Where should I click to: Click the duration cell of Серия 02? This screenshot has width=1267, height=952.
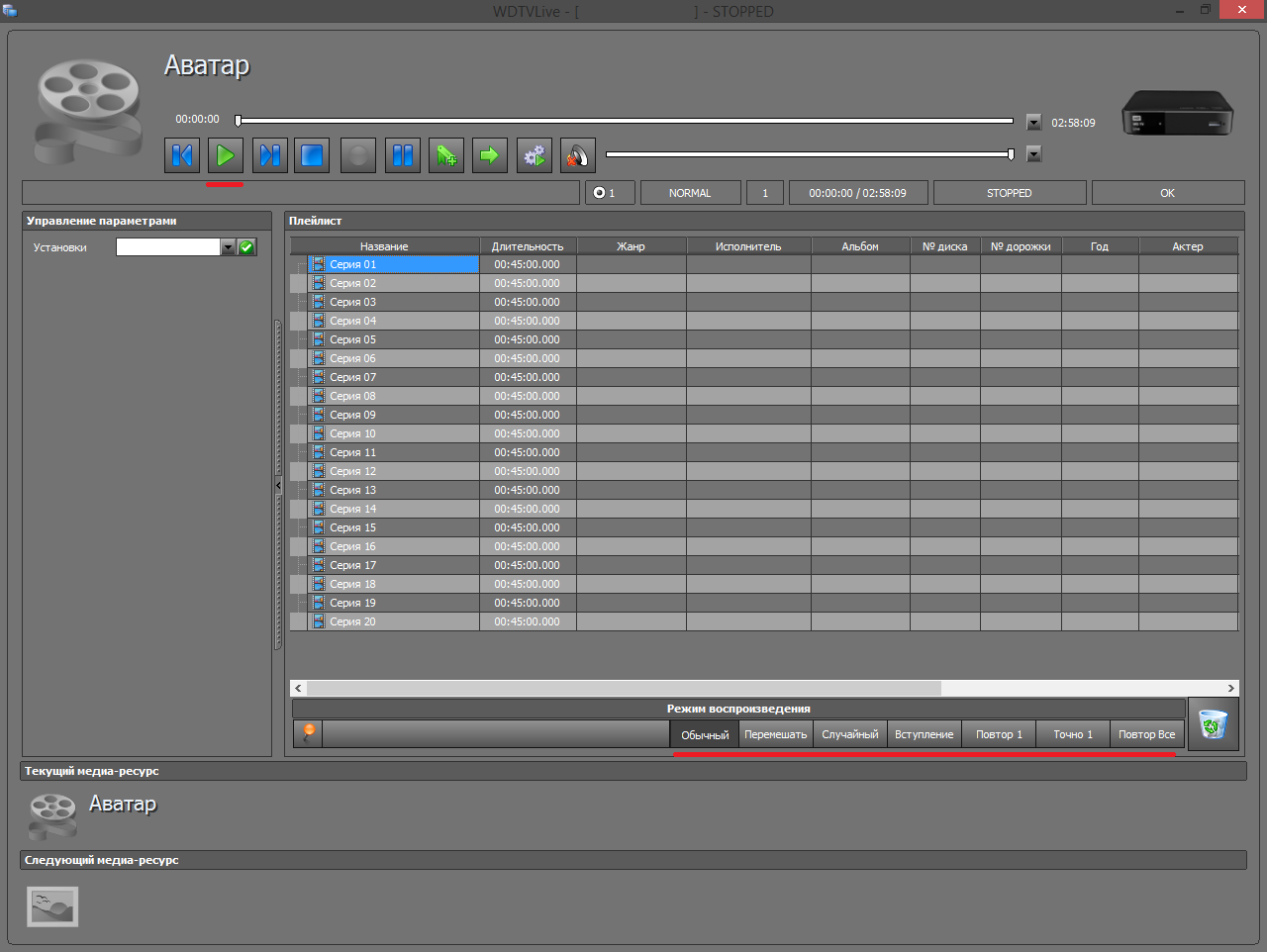pos(528,283)
